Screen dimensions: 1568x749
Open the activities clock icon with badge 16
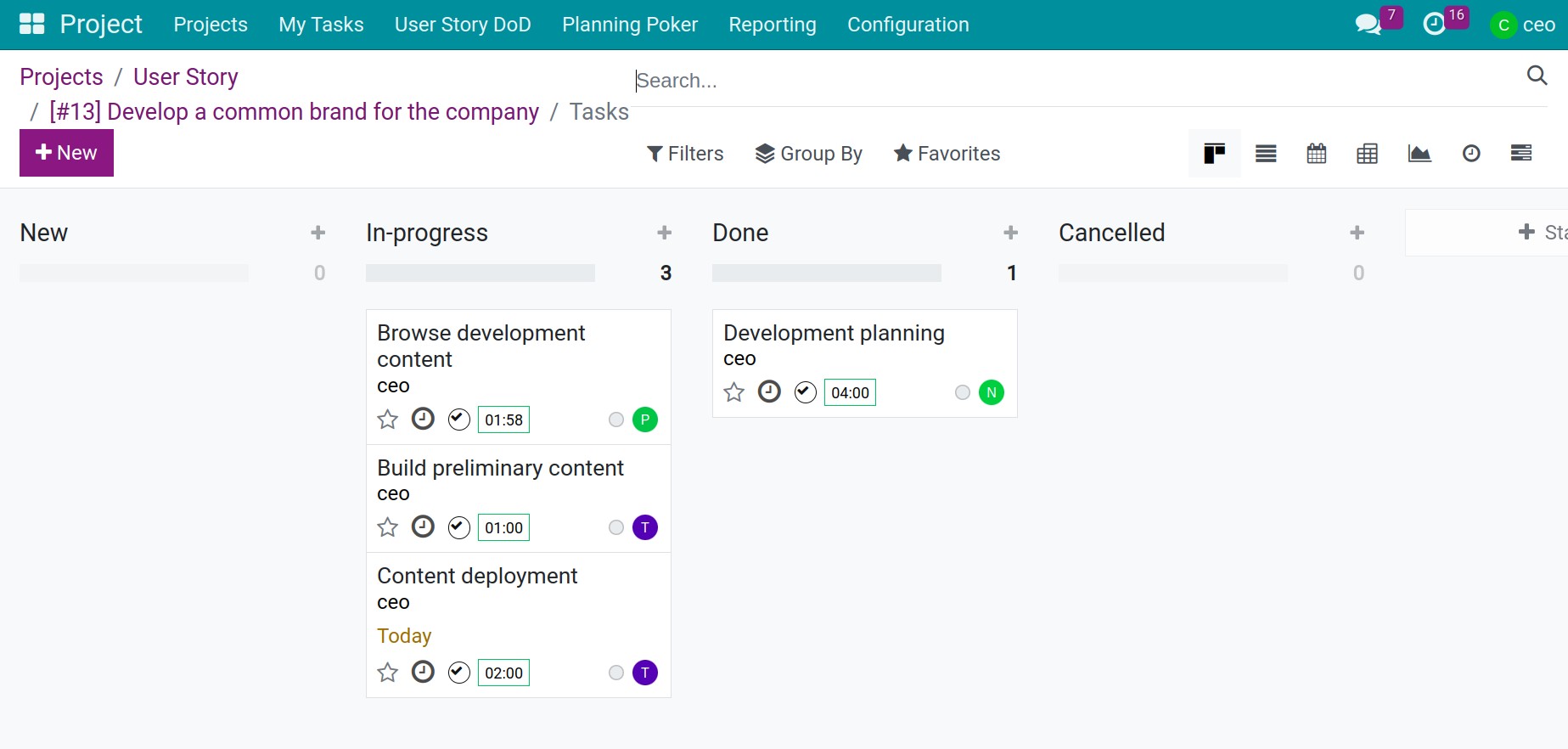(x=1435, y=24)
